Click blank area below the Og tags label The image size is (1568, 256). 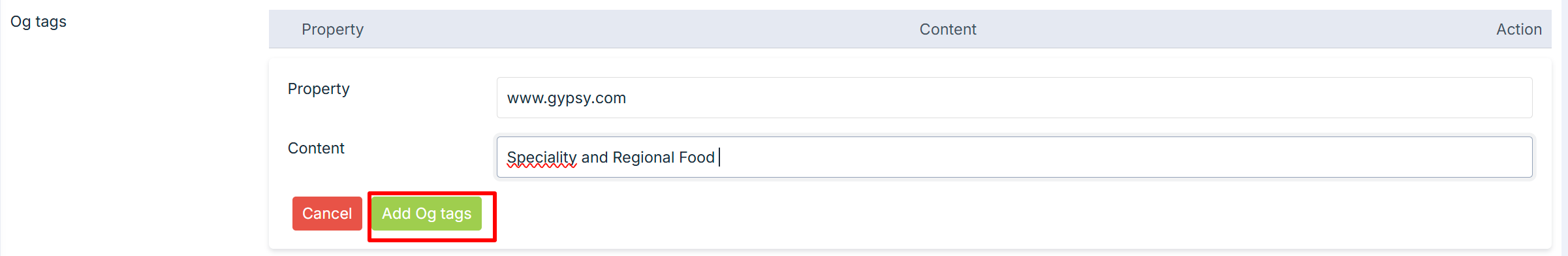click(x=131, y=144)
